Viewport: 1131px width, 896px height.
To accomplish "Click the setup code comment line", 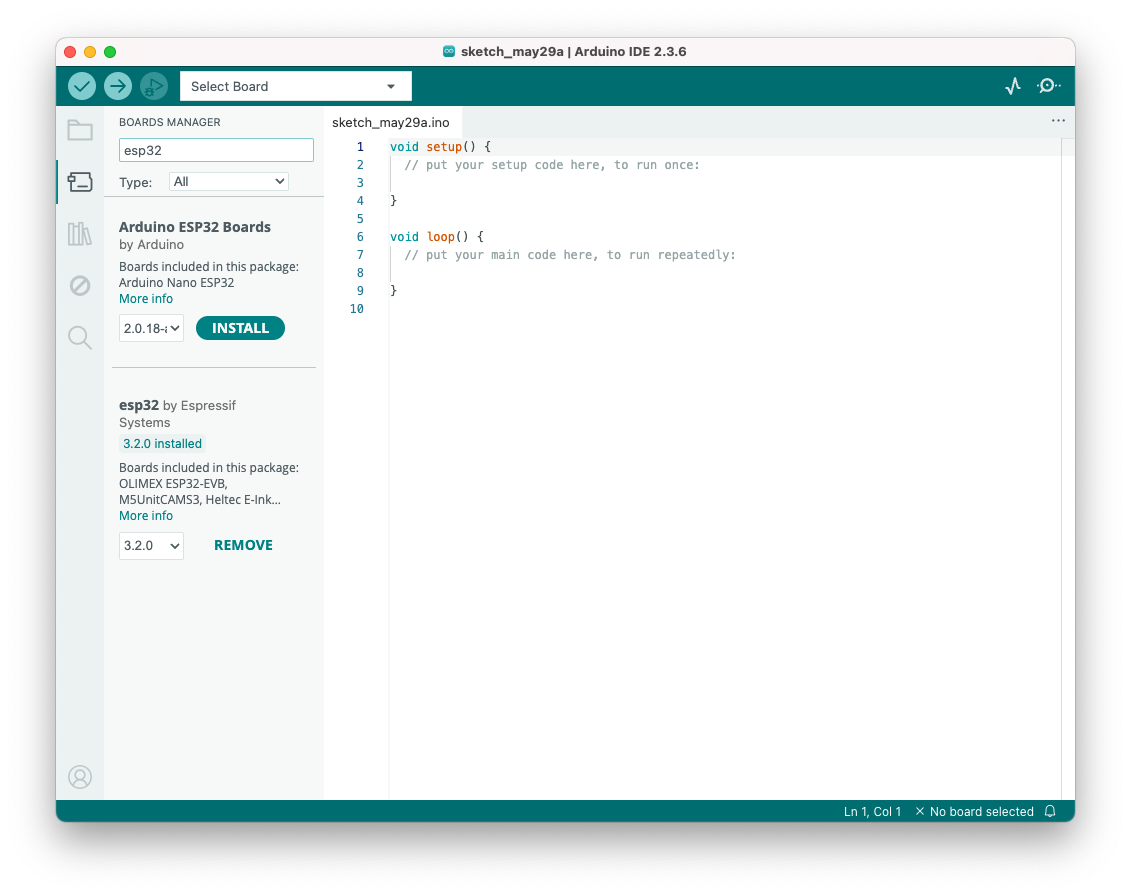I will click(552, 164).
